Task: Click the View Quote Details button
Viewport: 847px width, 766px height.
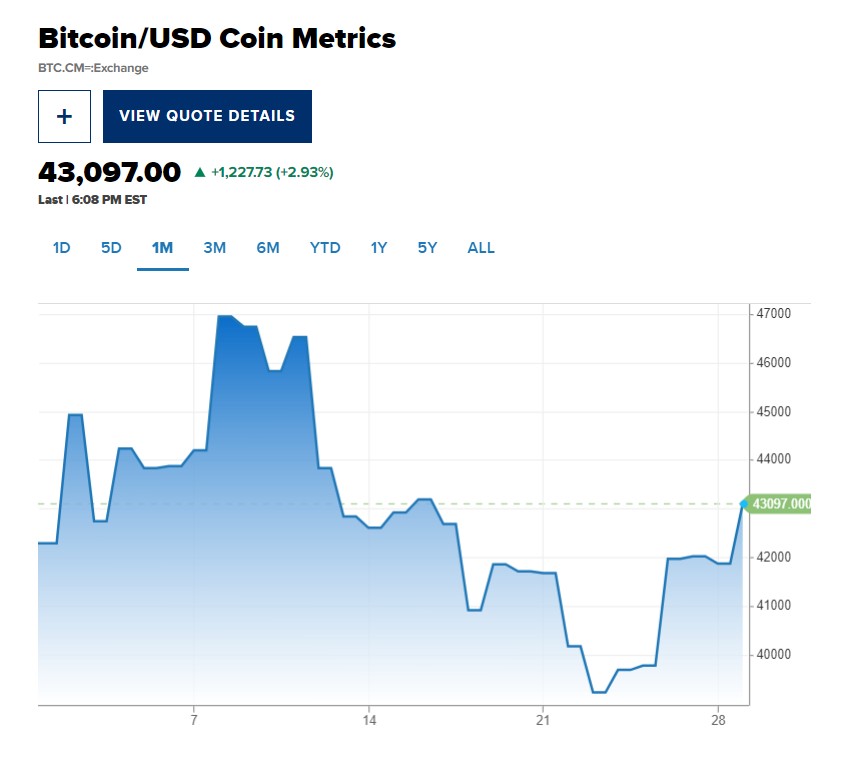Action: tap(207, 116)
